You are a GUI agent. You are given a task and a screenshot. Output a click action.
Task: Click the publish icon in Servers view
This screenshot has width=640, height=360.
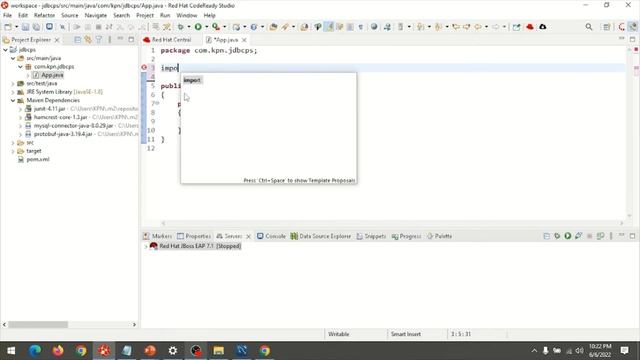[600, 236]
